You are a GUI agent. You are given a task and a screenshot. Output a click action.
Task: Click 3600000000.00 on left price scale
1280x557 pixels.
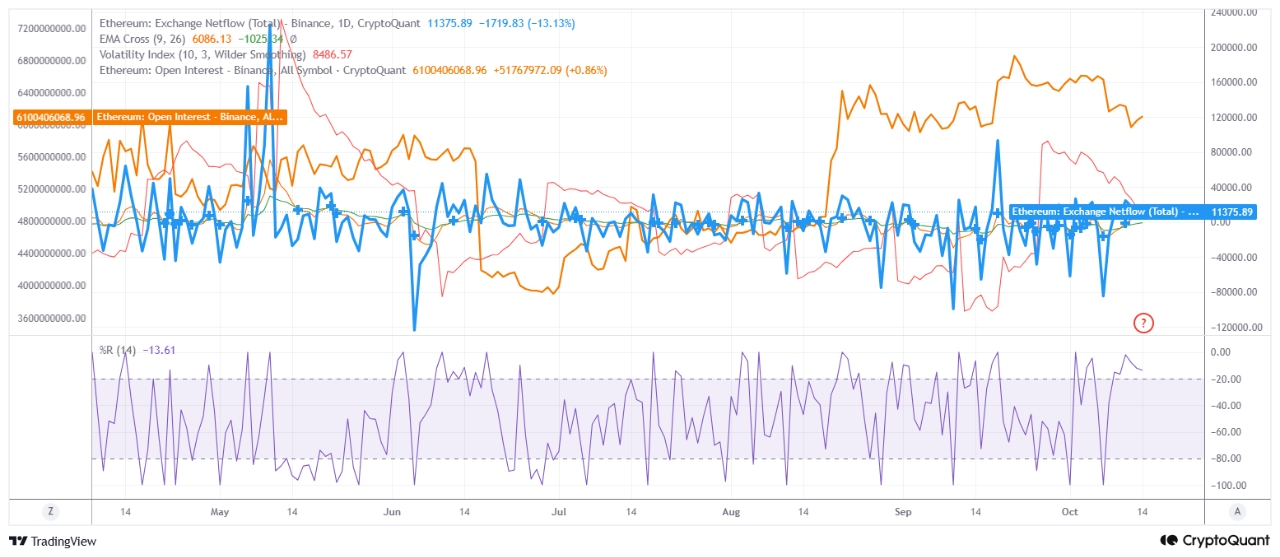point(52,318)
